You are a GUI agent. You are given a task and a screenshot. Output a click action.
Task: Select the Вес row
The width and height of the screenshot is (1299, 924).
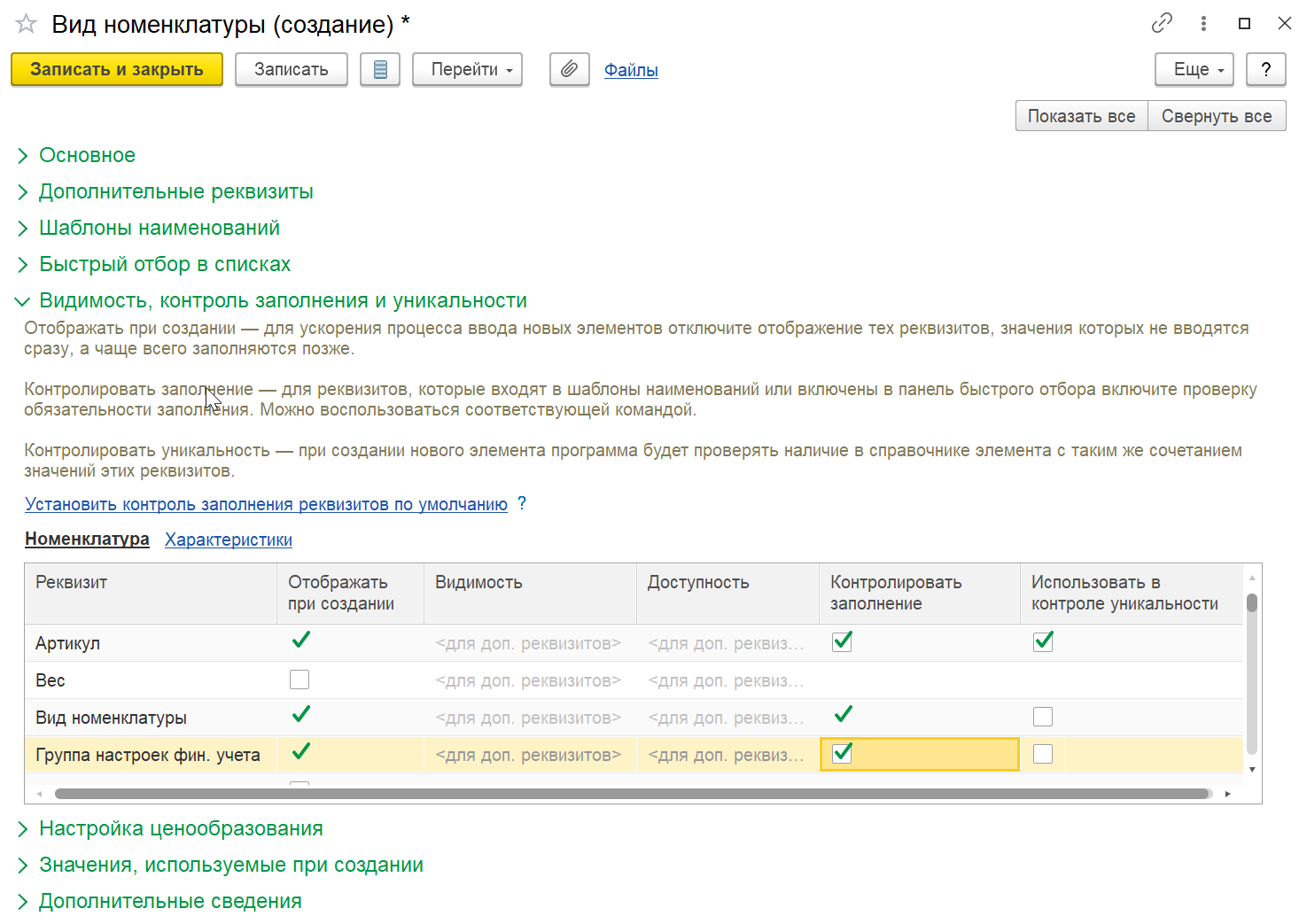(x=634, y=680)
